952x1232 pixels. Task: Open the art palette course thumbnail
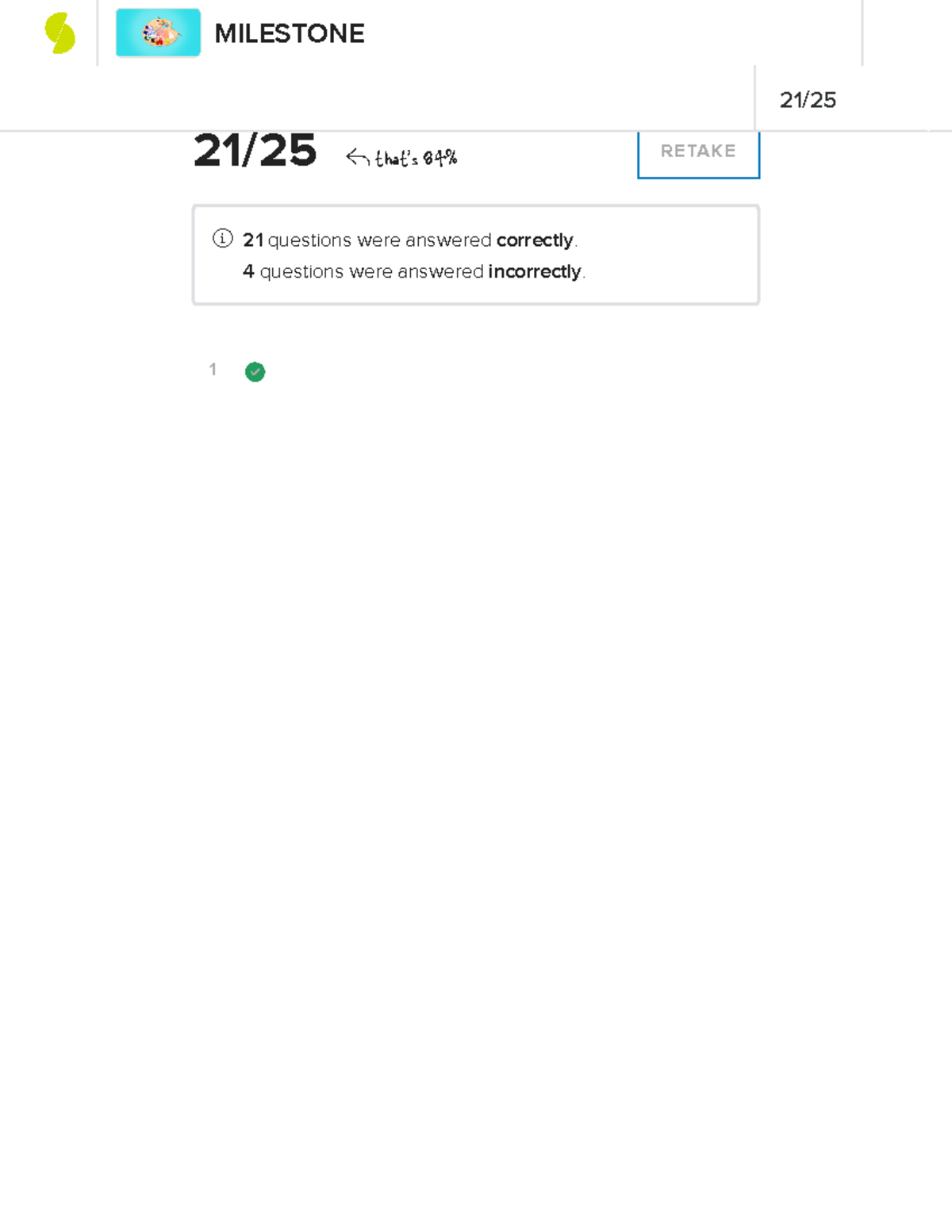[x=158, y=33]
